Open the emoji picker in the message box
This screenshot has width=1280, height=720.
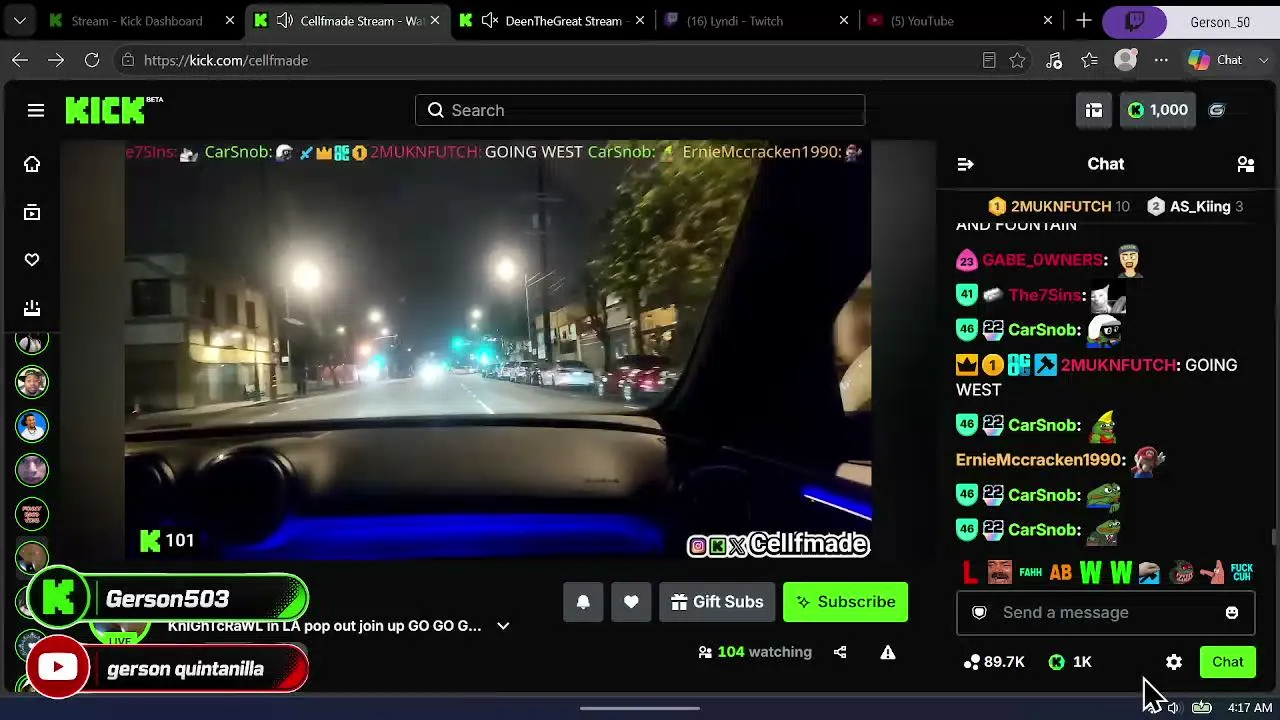coord(1232,613)
